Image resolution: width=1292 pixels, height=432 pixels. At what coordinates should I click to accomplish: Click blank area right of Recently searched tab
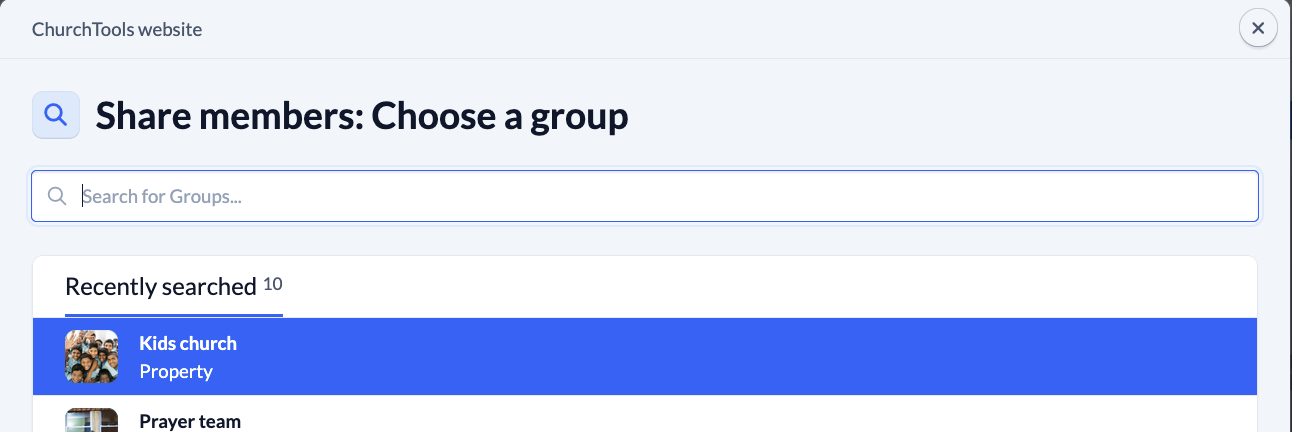[x=760, y=287]
